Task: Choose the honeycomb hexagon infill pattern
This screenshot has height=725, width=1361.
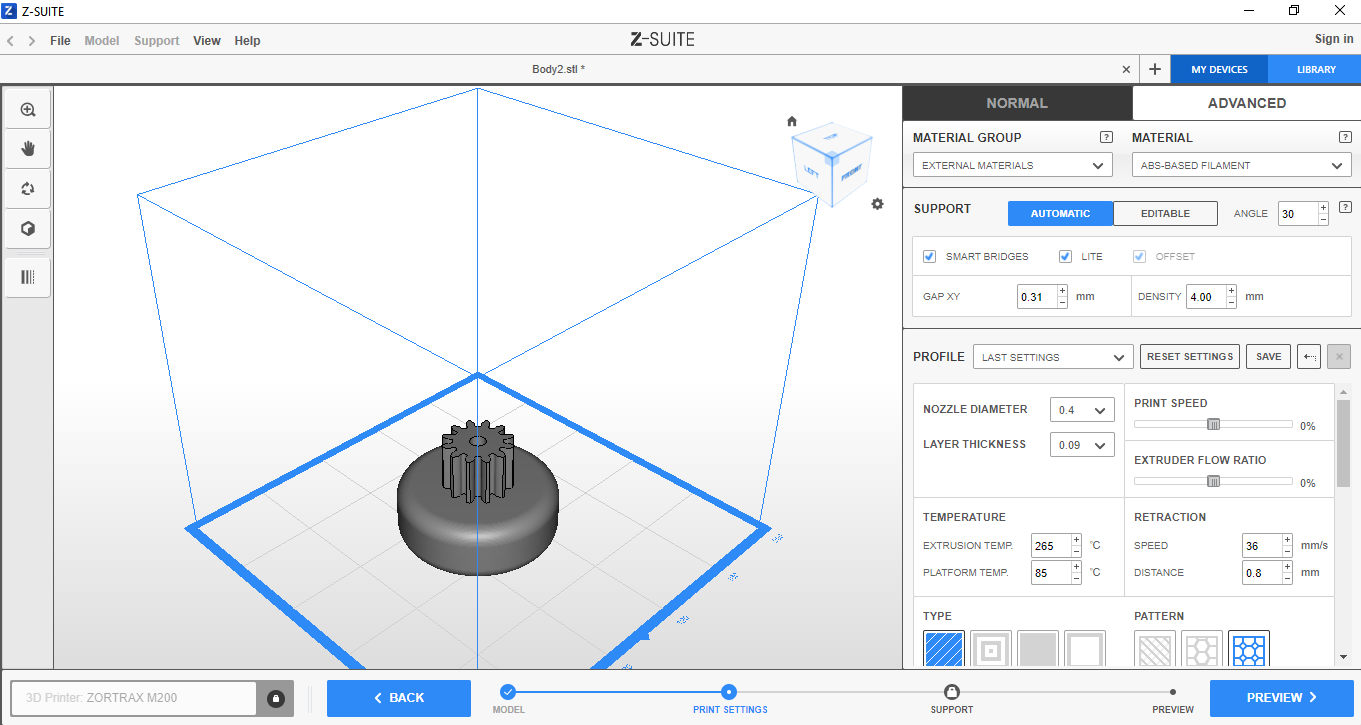Action: [1202, 650]
